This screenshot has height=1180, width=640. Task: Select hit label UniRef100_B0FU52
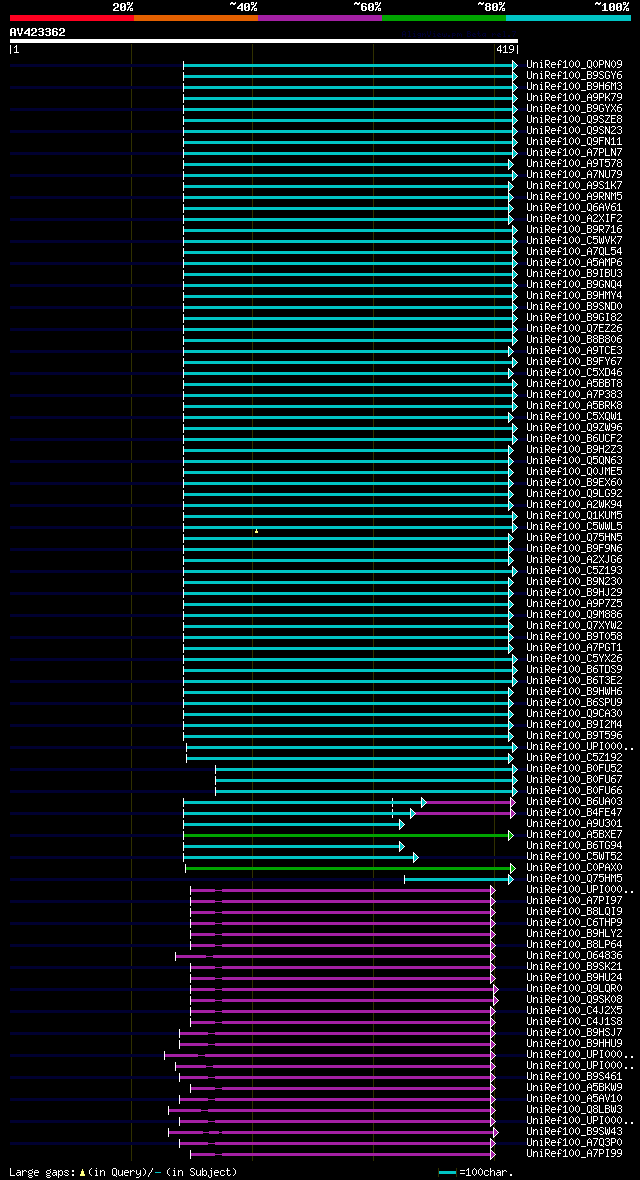(574, 769)
